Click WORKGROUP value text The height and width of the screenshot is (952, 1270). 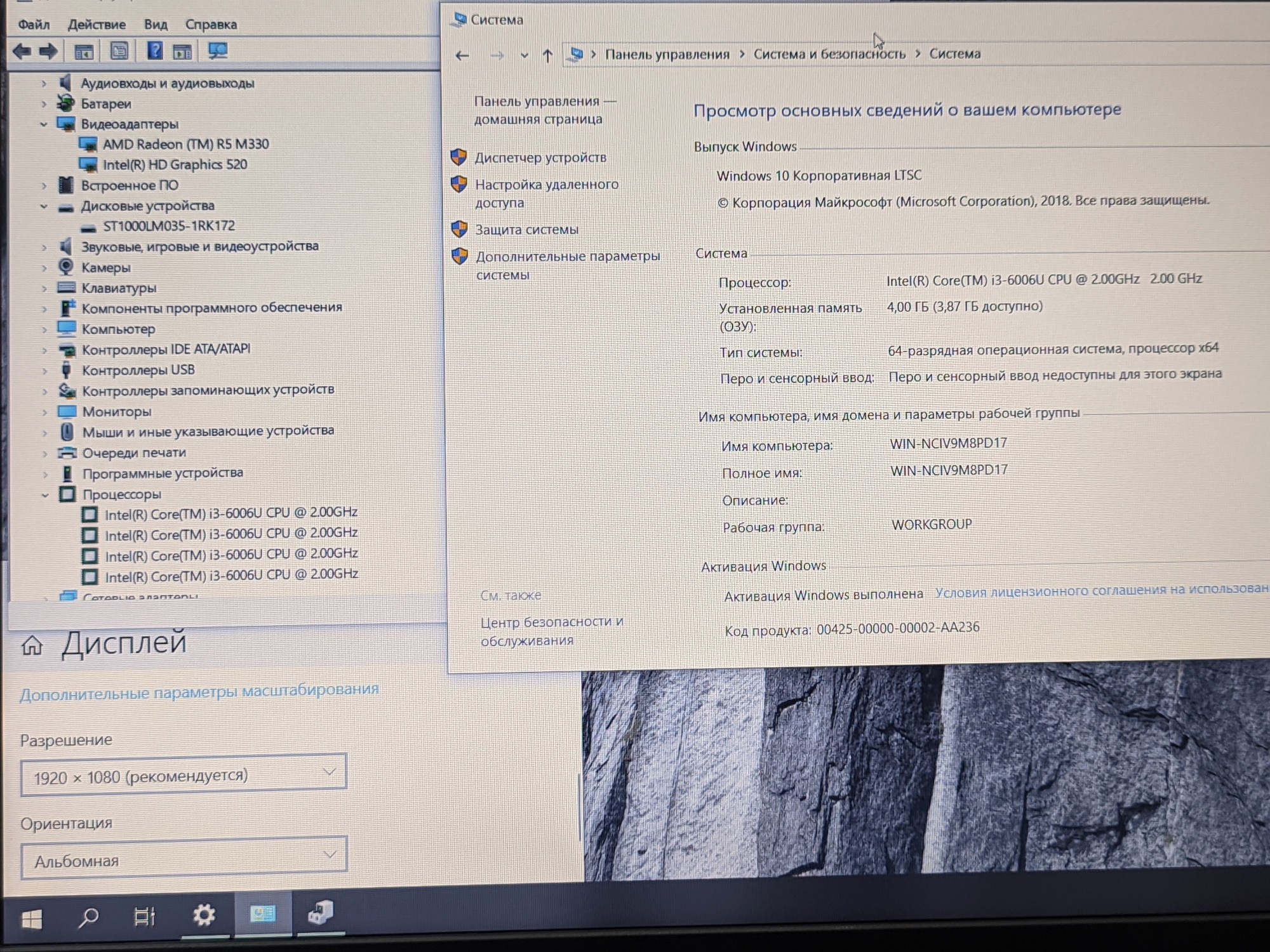pos(932,525)
